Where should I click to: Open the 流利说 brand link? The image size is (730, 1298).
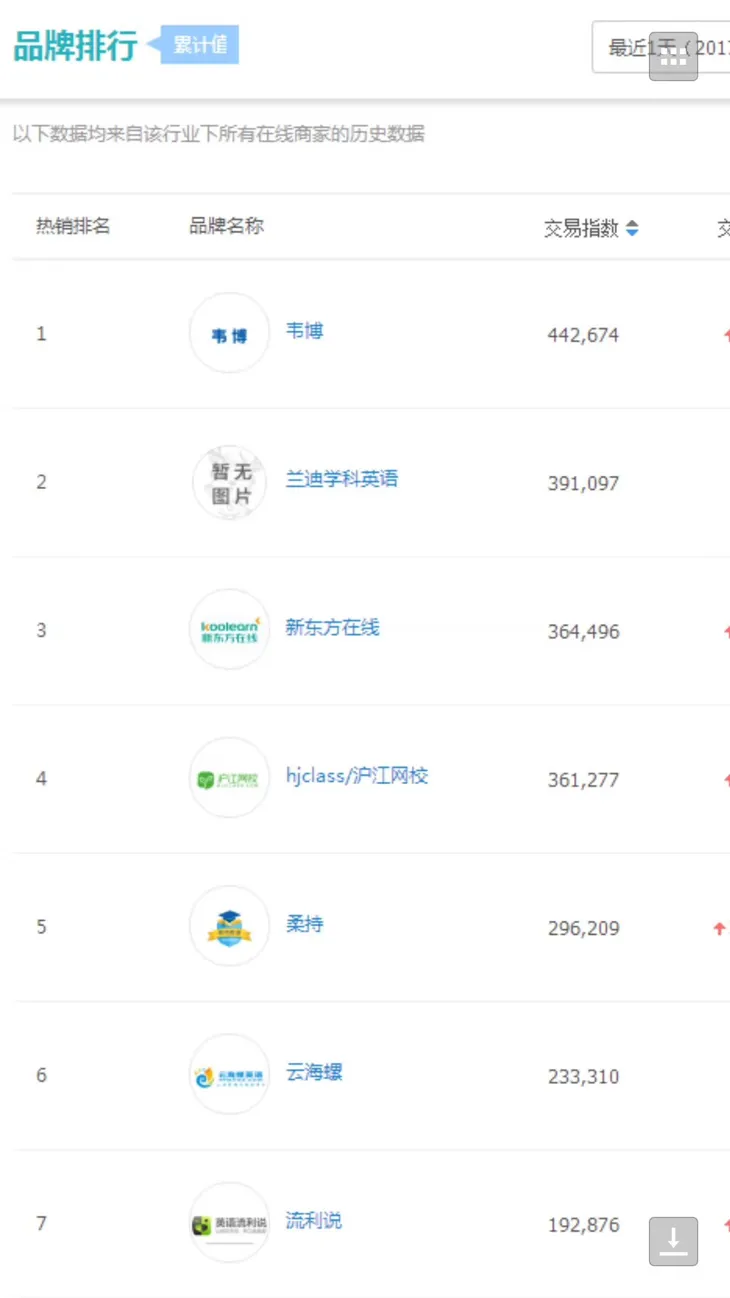click(x=313, y=1221)
